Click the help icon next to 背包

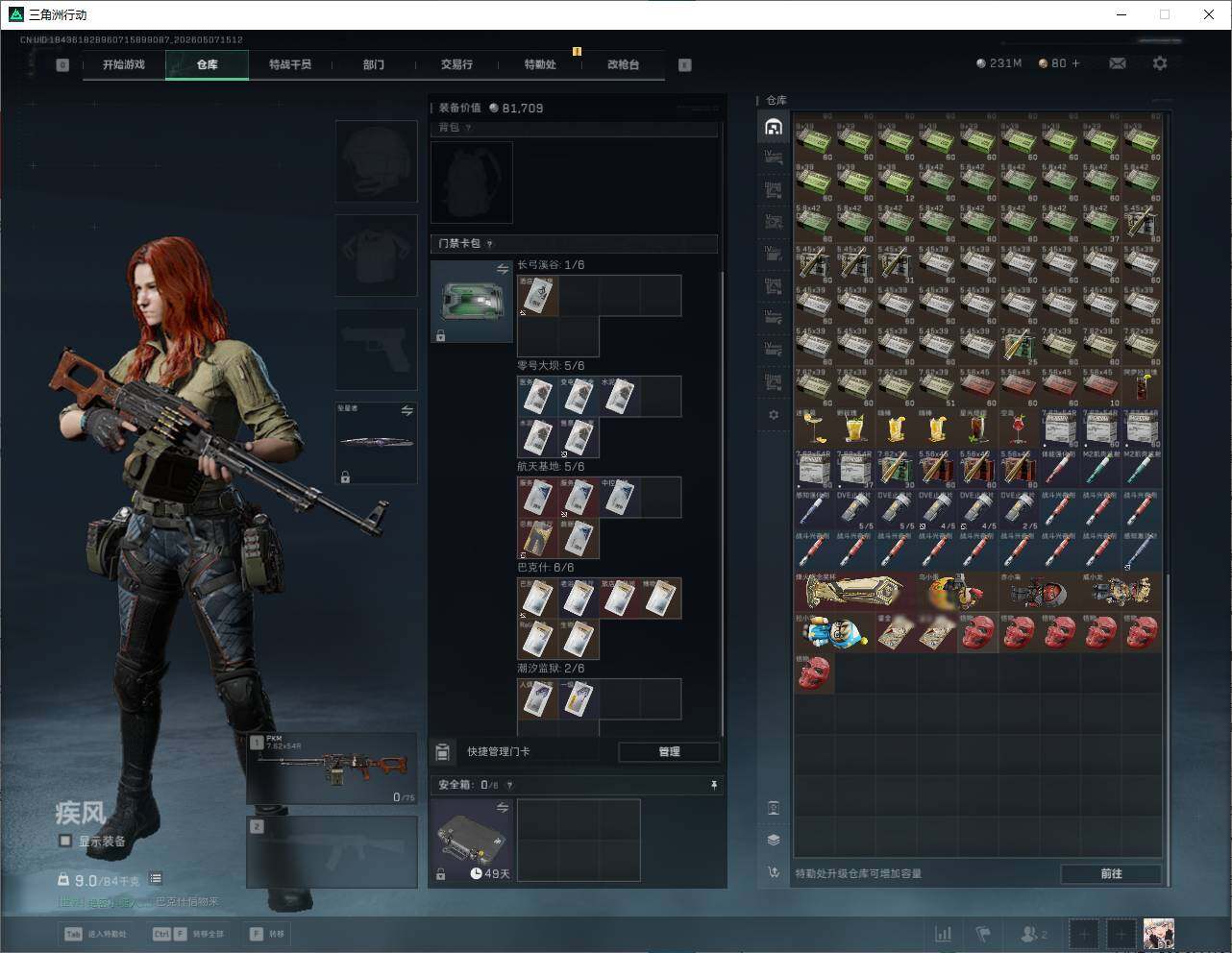click(x=468, y=128)
